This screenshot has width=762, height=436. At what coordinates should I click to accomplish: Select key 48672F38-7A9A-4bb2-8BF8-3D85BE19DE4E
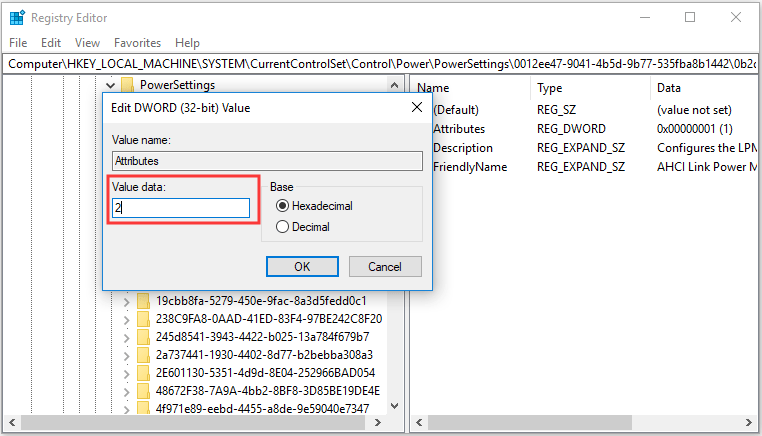(x=268, y=391)
